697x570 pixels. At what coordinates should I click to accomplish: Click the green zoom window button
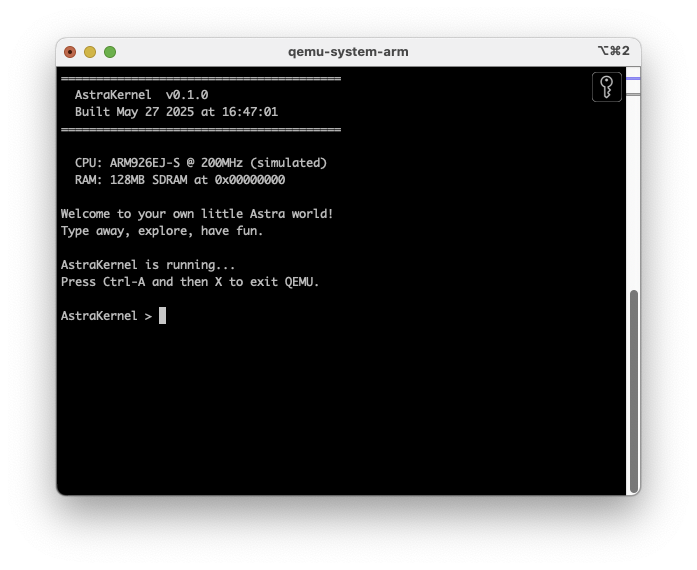(110, 52)
